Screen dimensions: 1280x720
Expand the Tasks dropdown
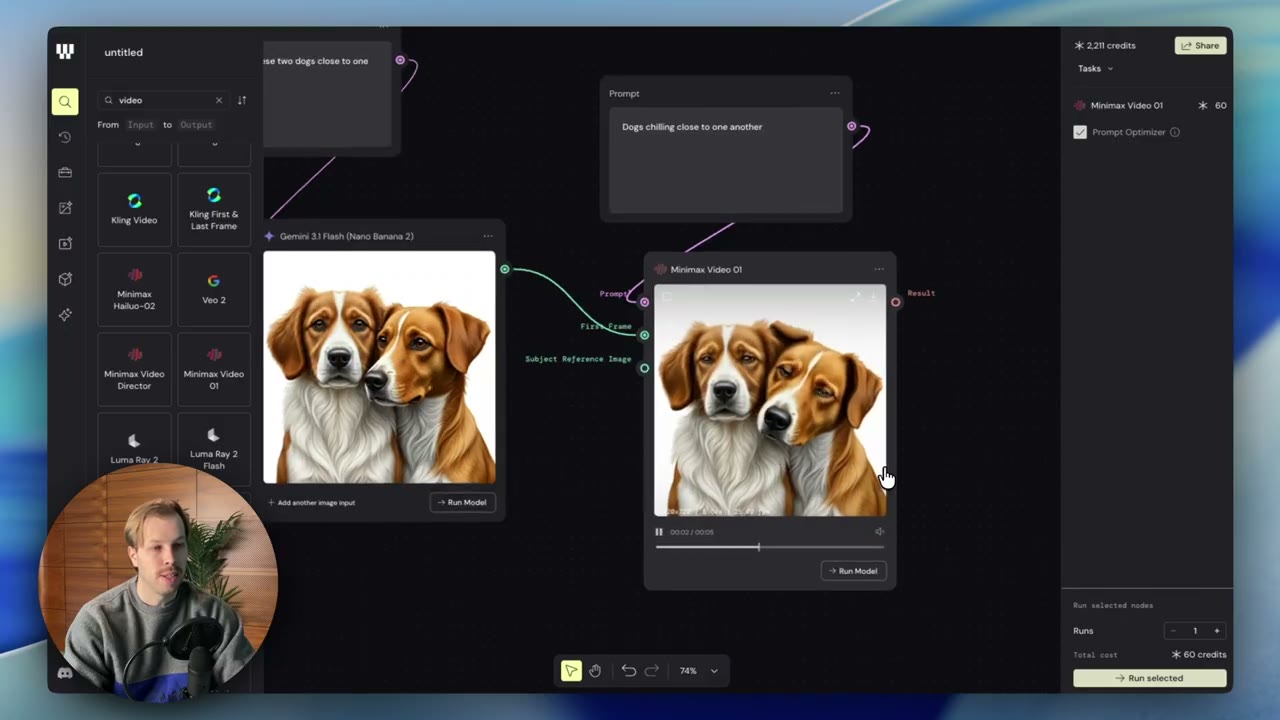(x=1095, y=69)
